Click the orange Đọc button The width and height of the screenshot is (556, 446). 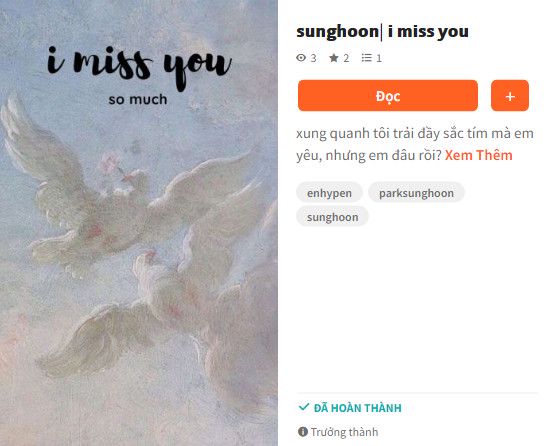point(388,96)
